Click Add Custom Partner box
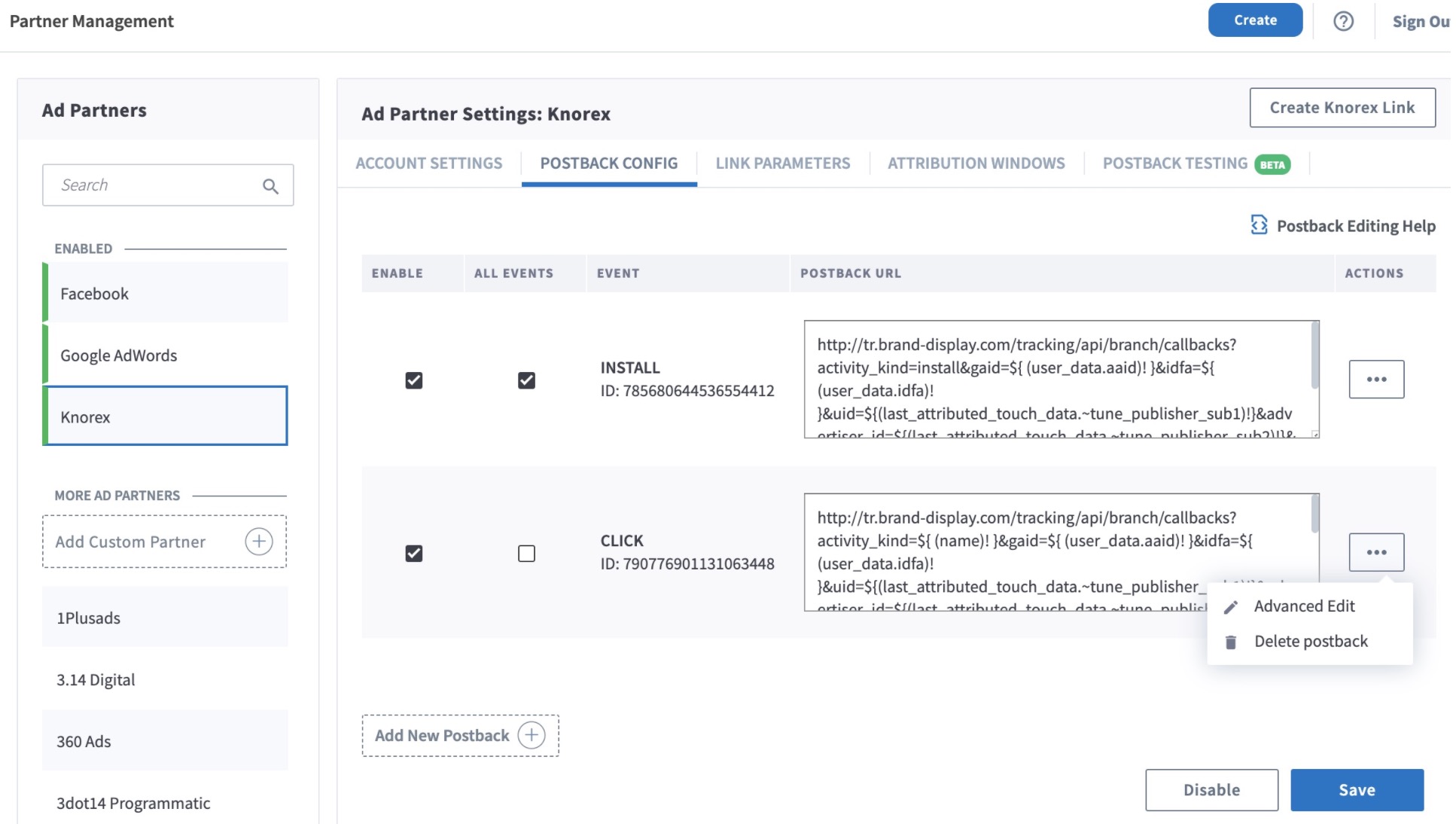 [164, 542]
